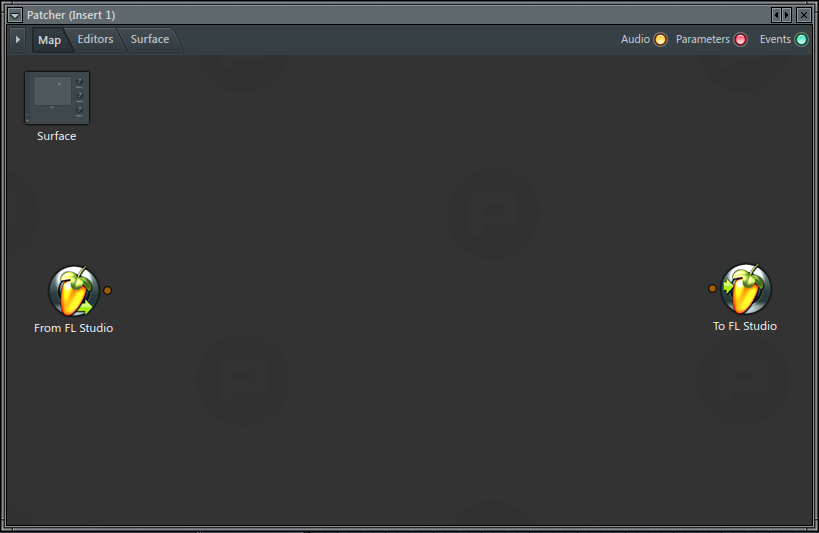Close the Patcher window

pos(803,15)
